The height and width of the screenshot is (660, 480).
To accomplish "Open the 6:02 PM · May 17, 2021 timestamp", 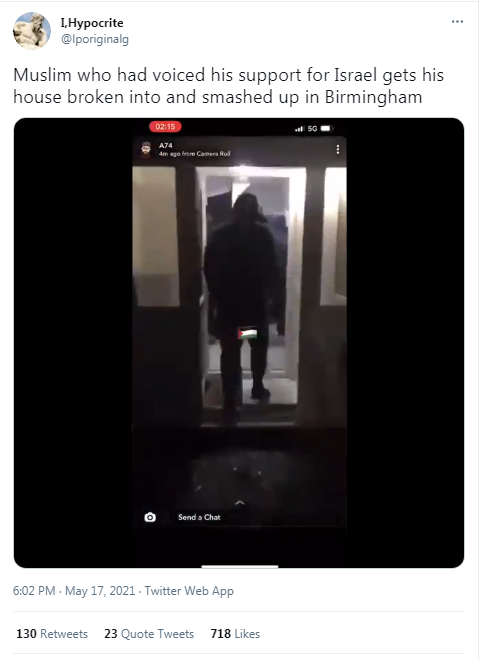I will [74, 591].
